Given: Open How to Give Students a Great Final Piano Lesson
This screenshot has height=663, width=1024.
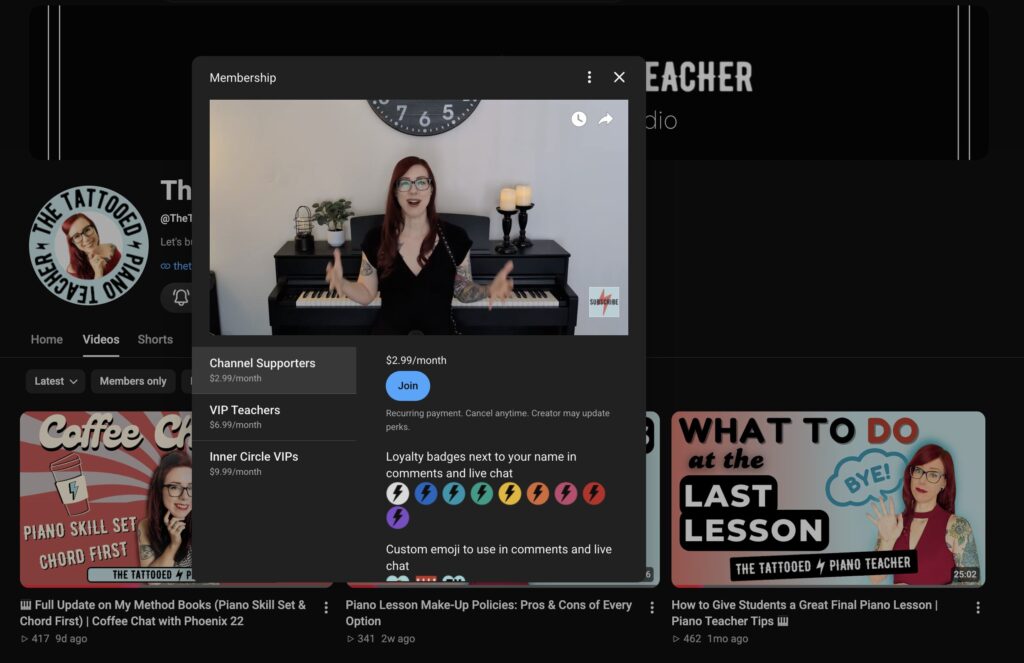Looking at the screenshot, I should [805, 613].
